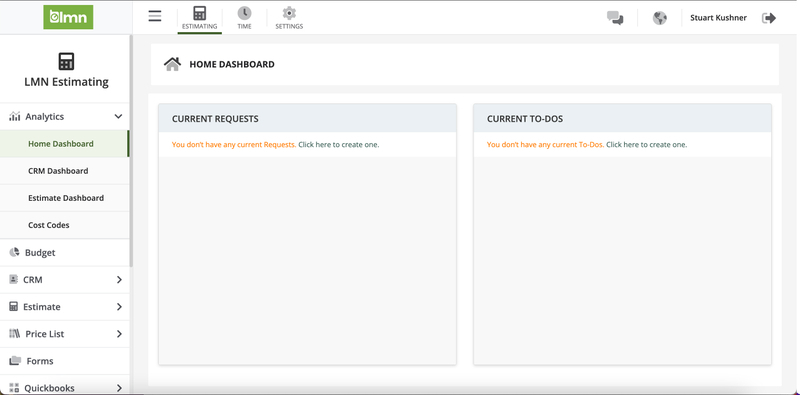Click the LMN Estimating sidebar title

(x=66, y=82)
